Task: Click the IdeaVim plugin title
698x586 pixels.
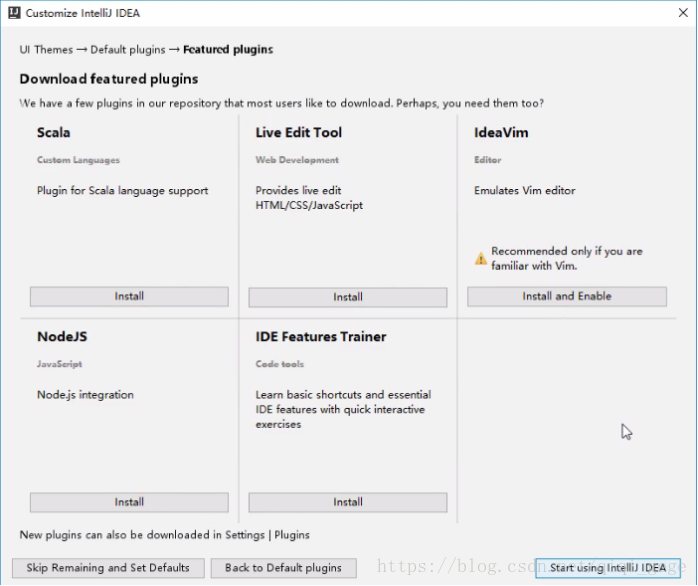Action: pos(501,132)
